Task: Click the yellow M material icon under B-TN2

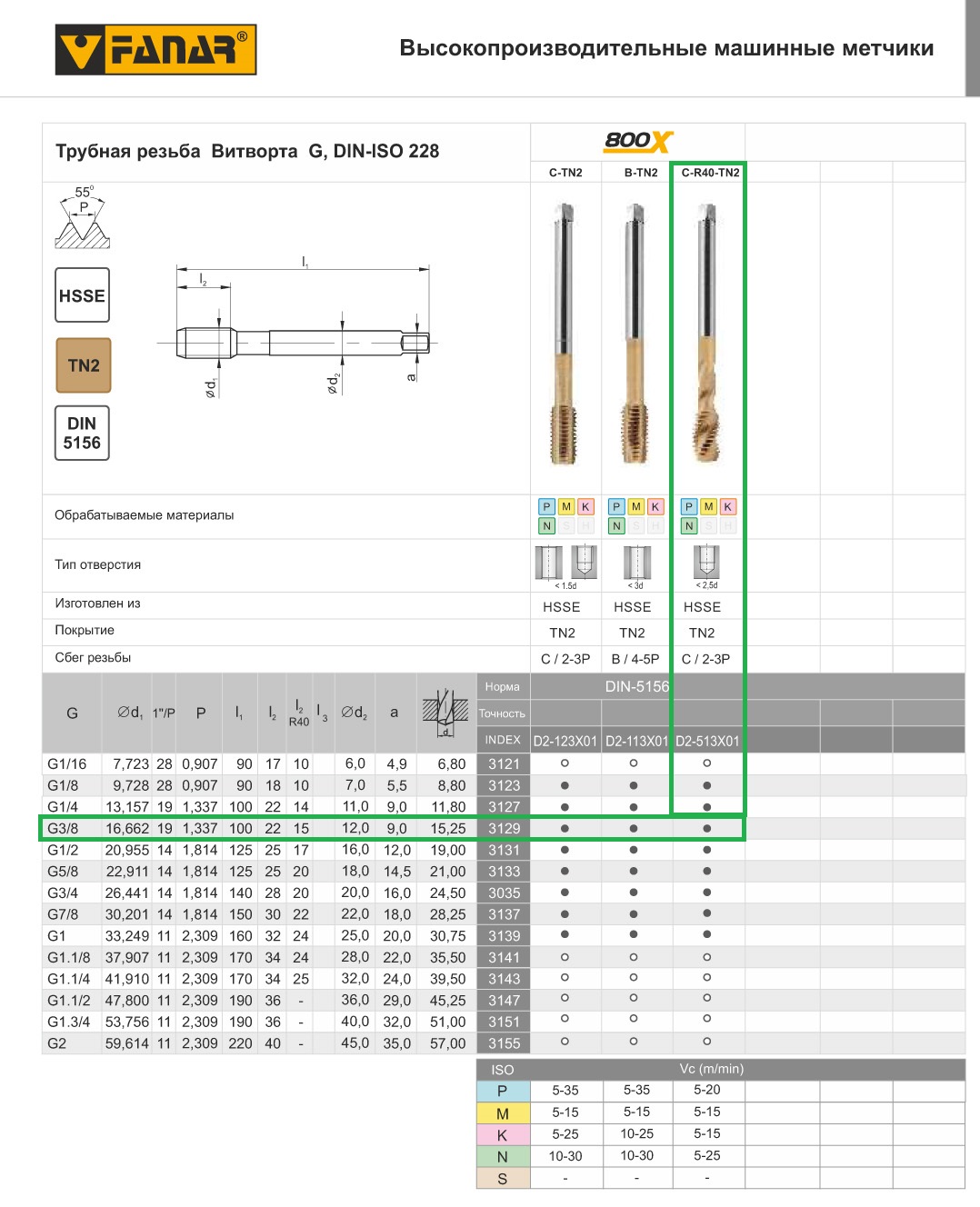Action: 635,507
